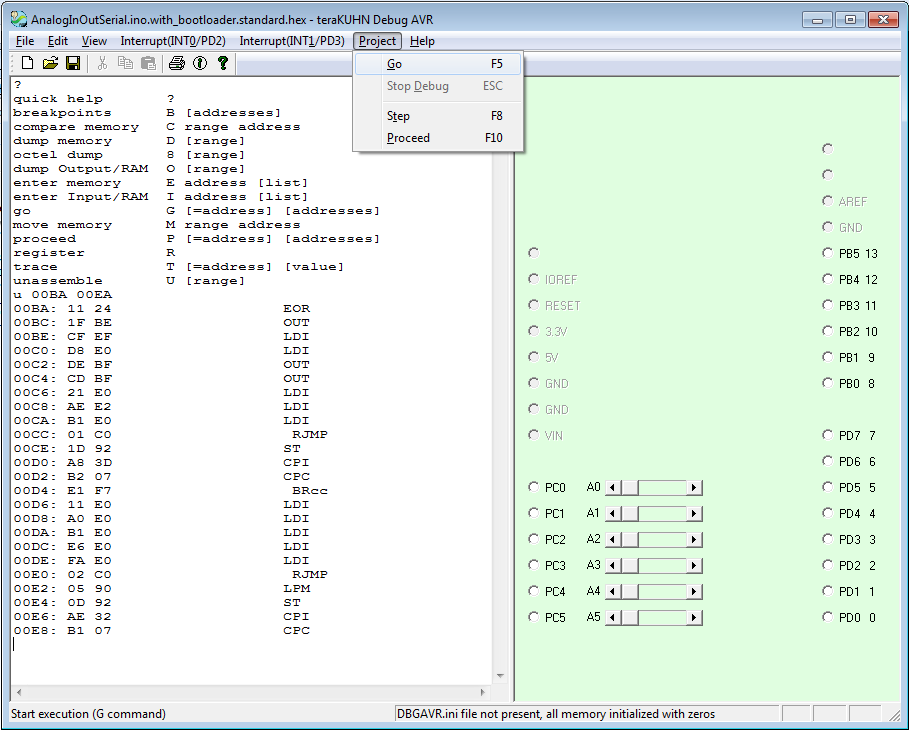
Task: Click the Save floppy disk icon
Action: pos(73,63)
